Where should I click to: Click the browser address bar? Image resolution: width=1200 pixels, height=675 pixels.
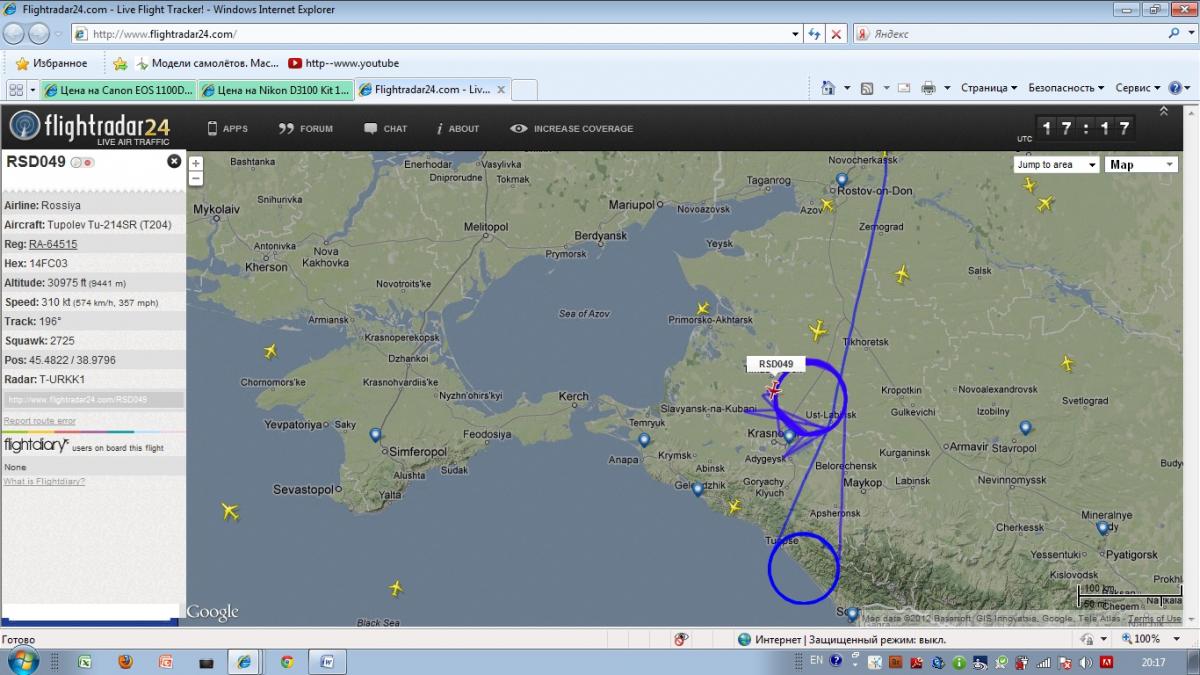click(x=430, y=34)
